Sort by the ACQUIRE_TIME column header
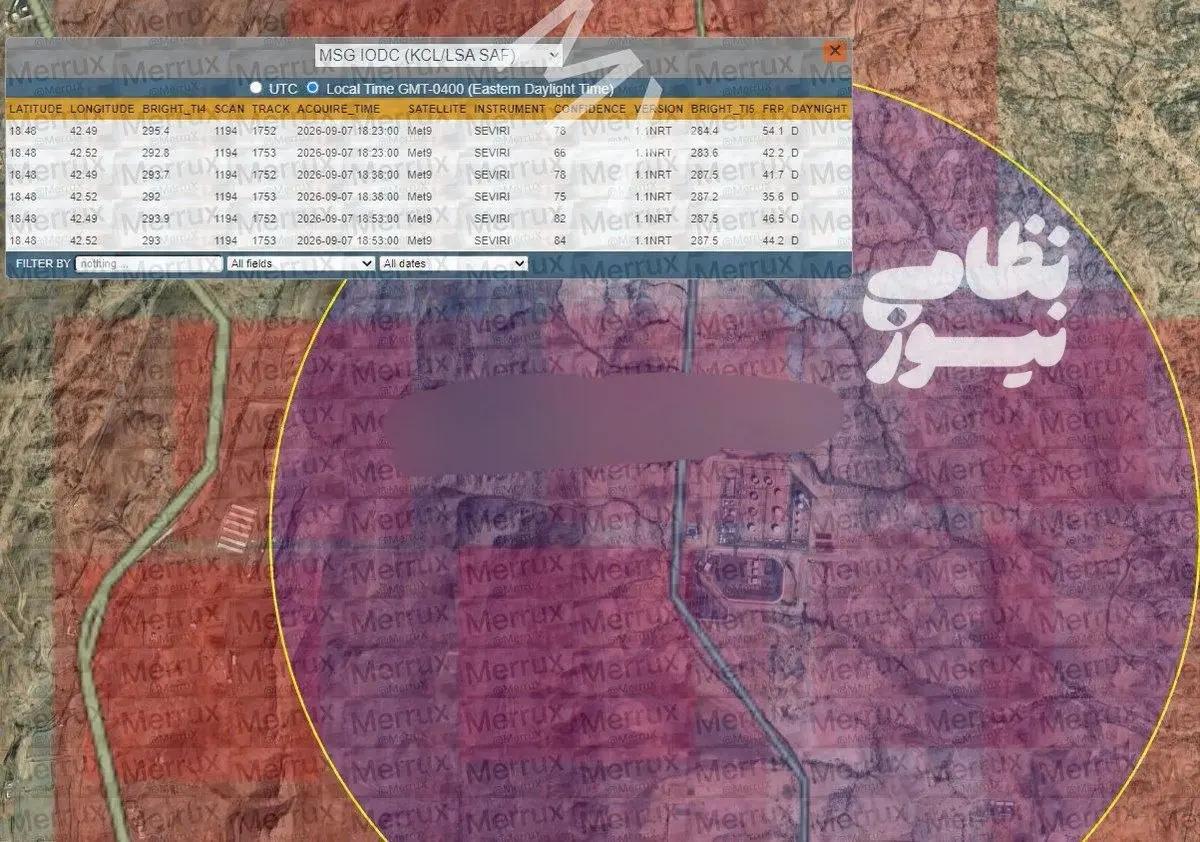The height and width of the screenshot is (842, 1200). tap(338, 108)
